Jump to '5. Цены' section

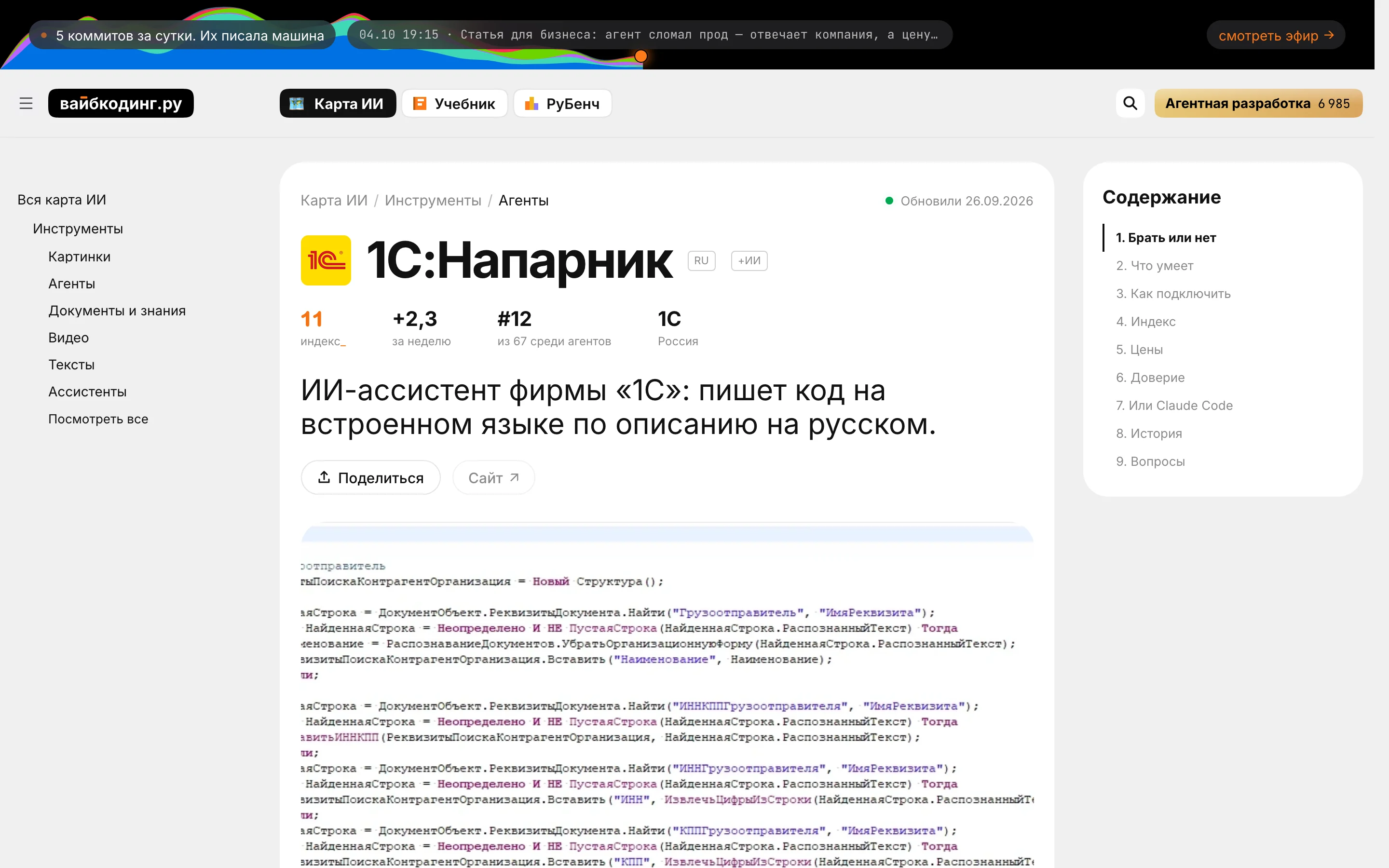coord(1139,350)
